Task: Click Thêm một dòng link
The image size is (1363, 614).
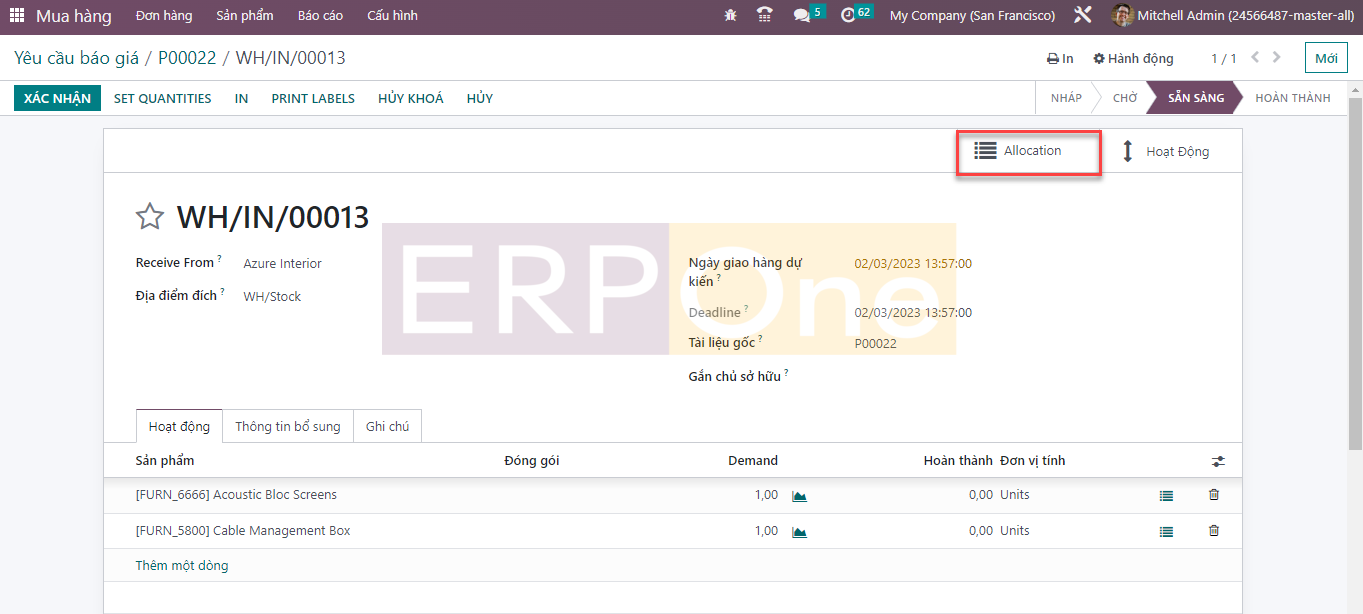Action: point(182,566)
